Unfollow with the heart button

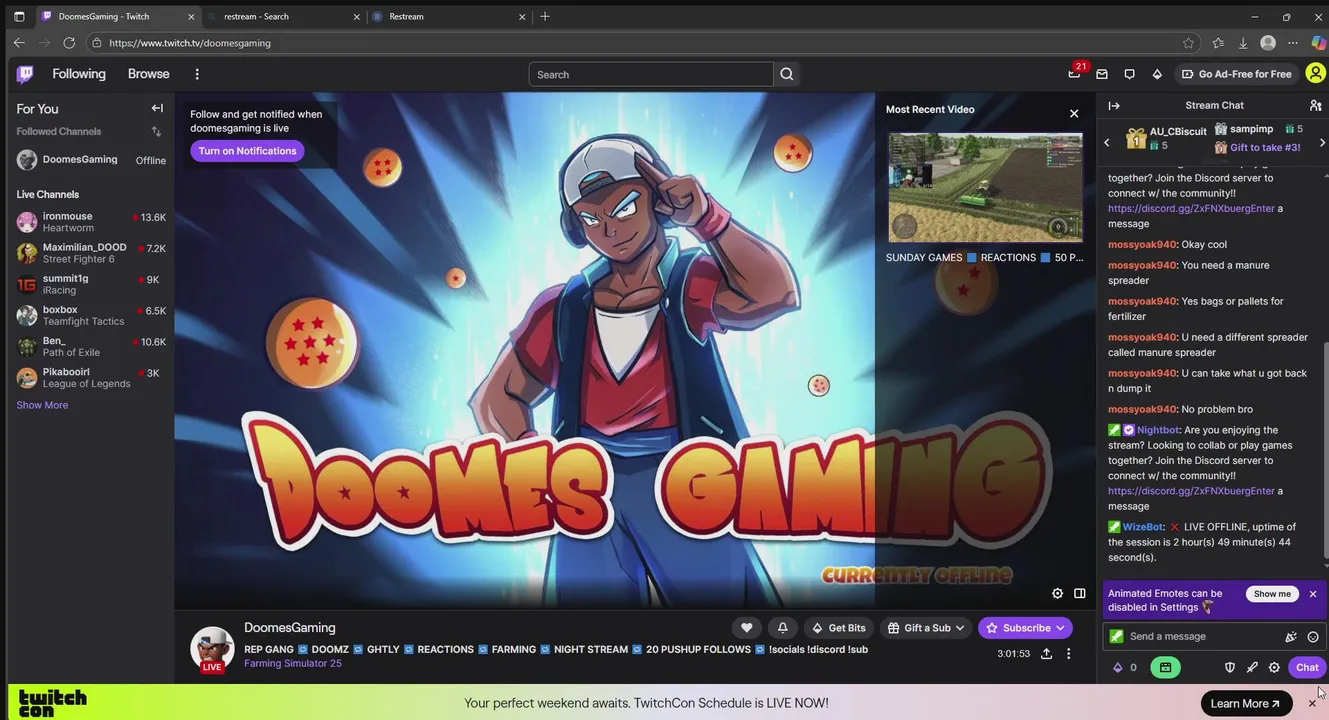click(746, 628)
